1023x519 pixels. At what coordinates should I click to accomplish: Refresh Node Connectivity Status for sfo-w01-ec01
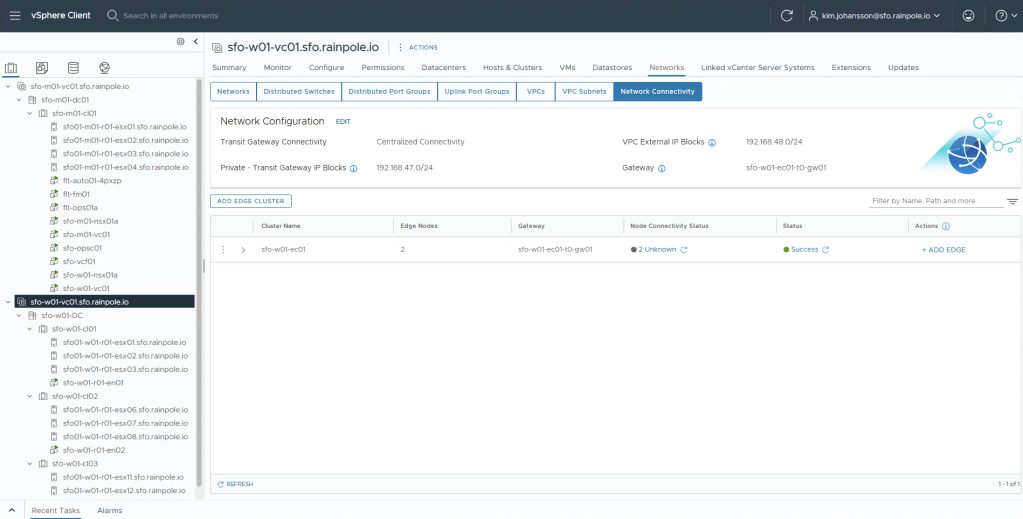(x=684, y=250)
